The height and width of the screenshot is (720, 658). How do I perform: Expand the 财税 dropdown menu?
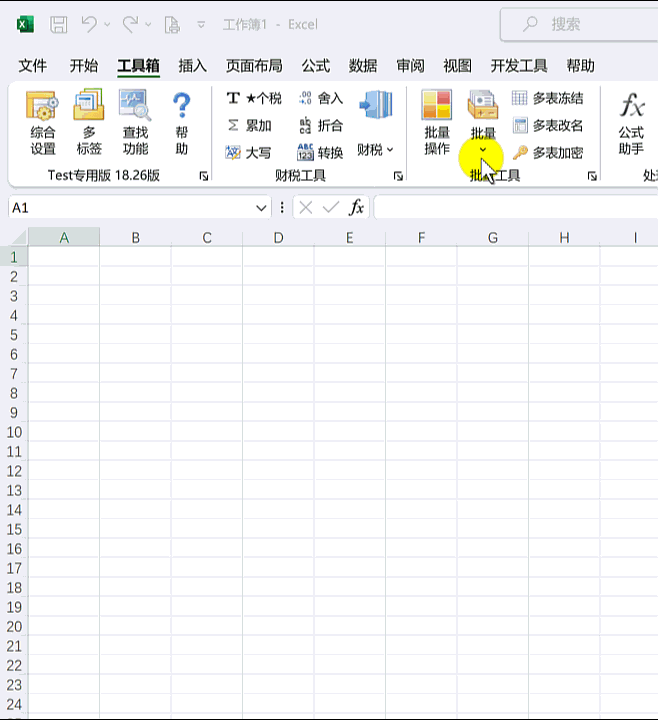376,149
